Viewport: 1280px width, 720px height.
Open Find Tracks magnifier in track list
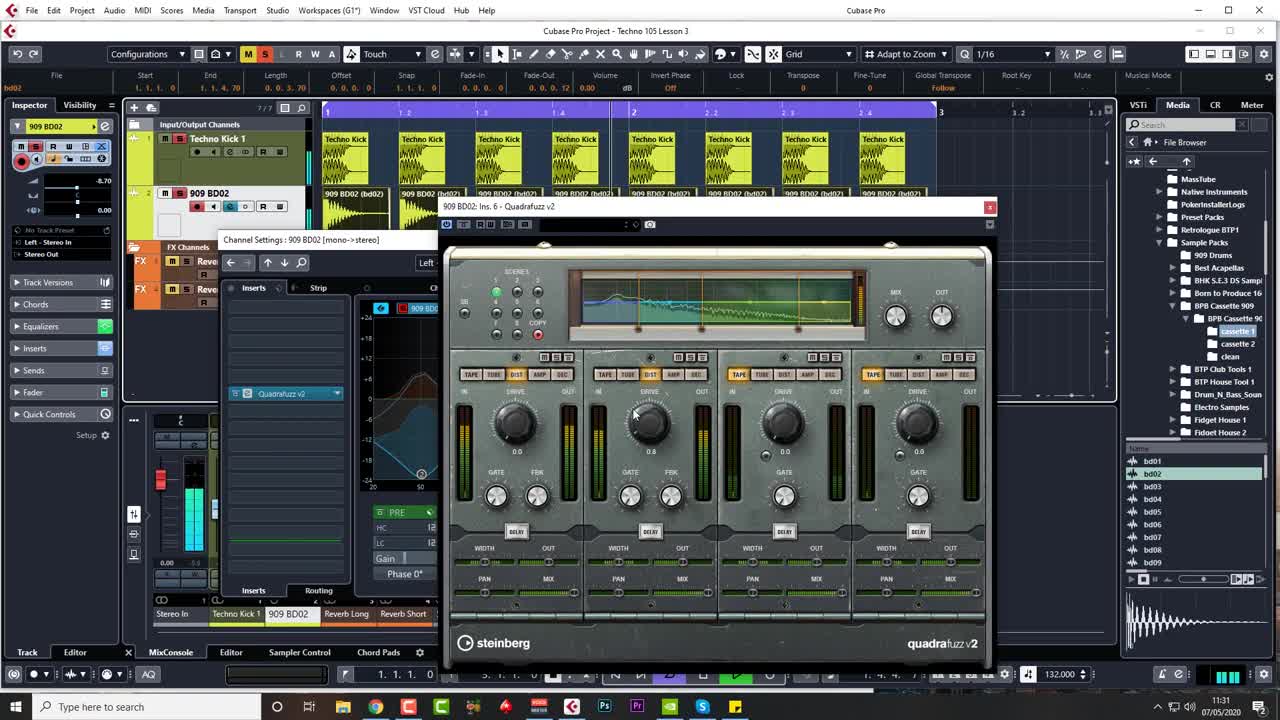(x=302, y=107)
